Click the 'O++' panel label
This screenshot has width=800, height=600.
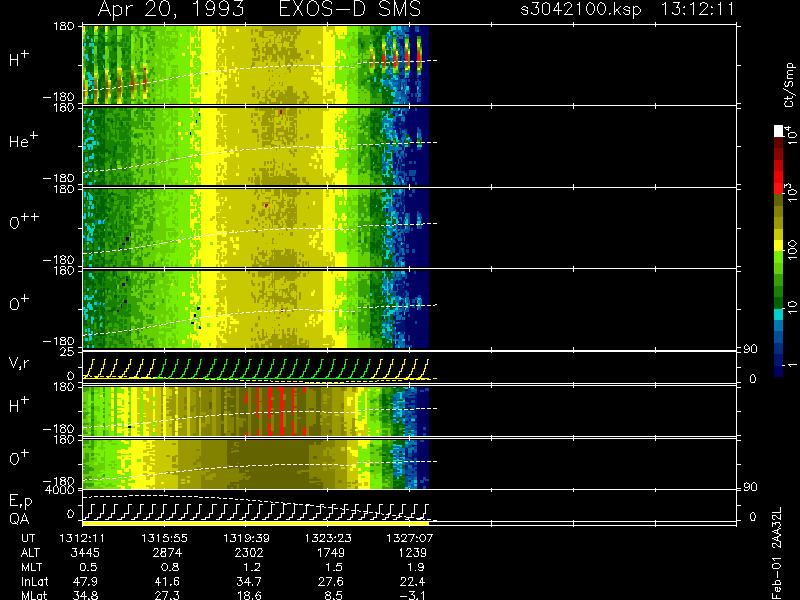click(x=23, y=221)
